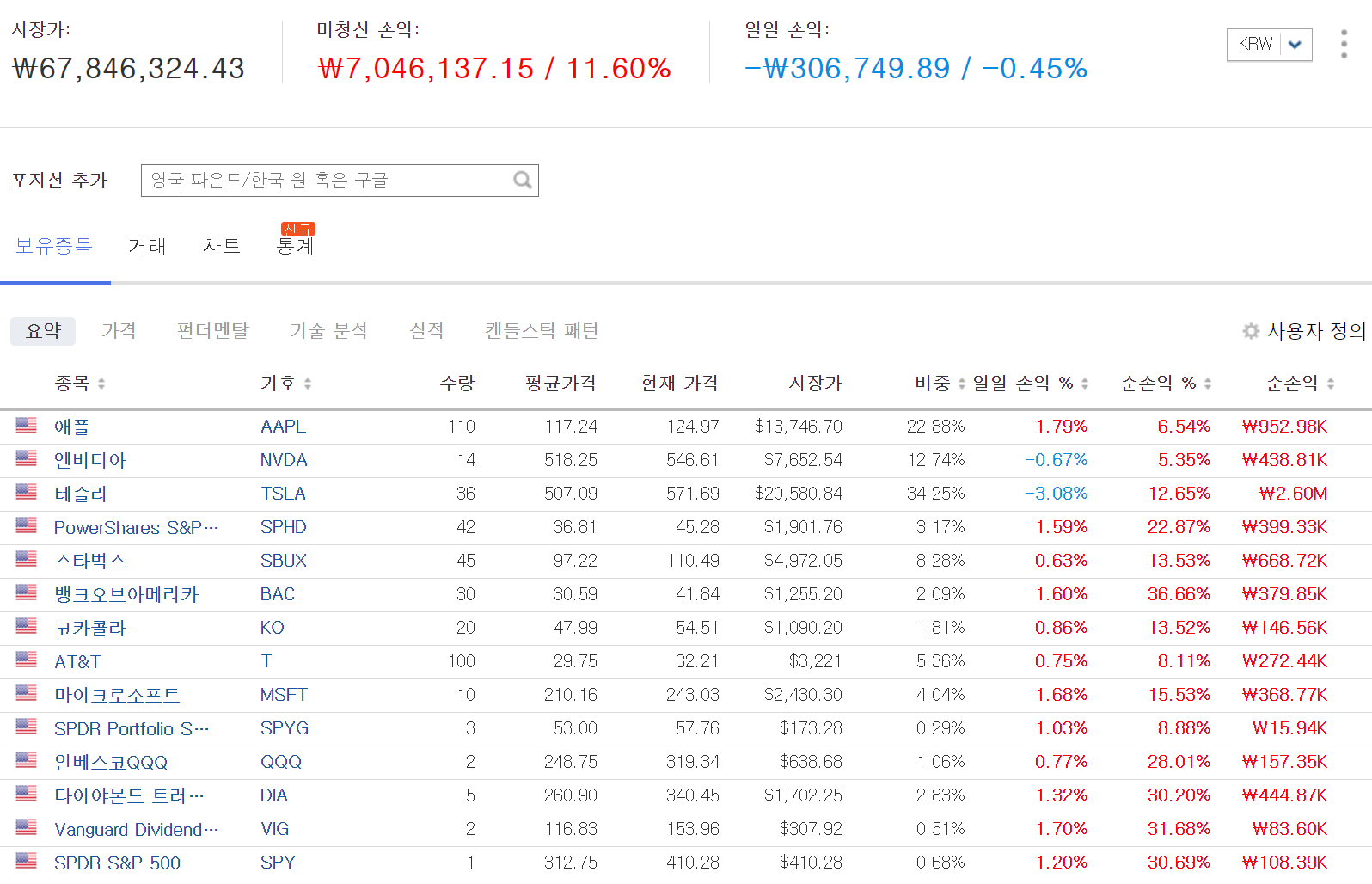The image size is (1372, 884).
Task: Open the KRW currency dropdown
Action: coord(1269,45)
